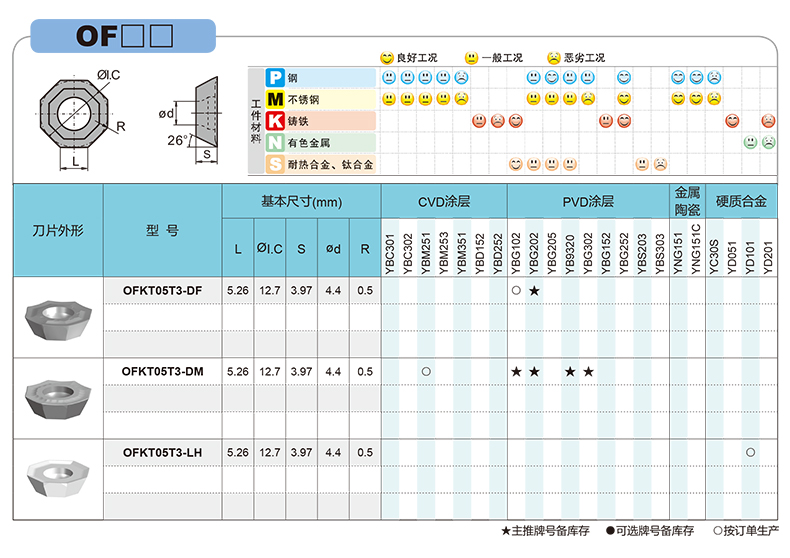Screen dimensions: 790x558
Task: Select the 硬质合金 column group header
Action: 740,201
